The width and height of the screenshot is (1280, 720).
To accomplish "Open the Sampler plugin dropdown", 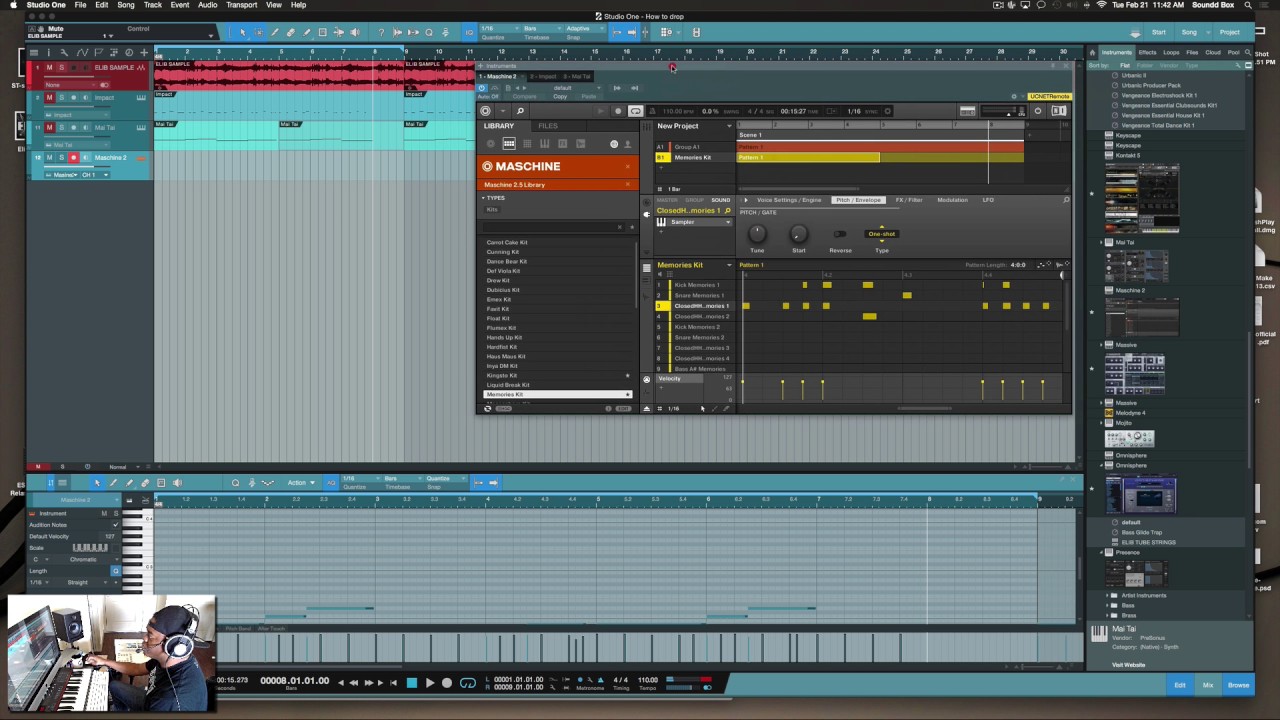I will [x=699, y=222].
